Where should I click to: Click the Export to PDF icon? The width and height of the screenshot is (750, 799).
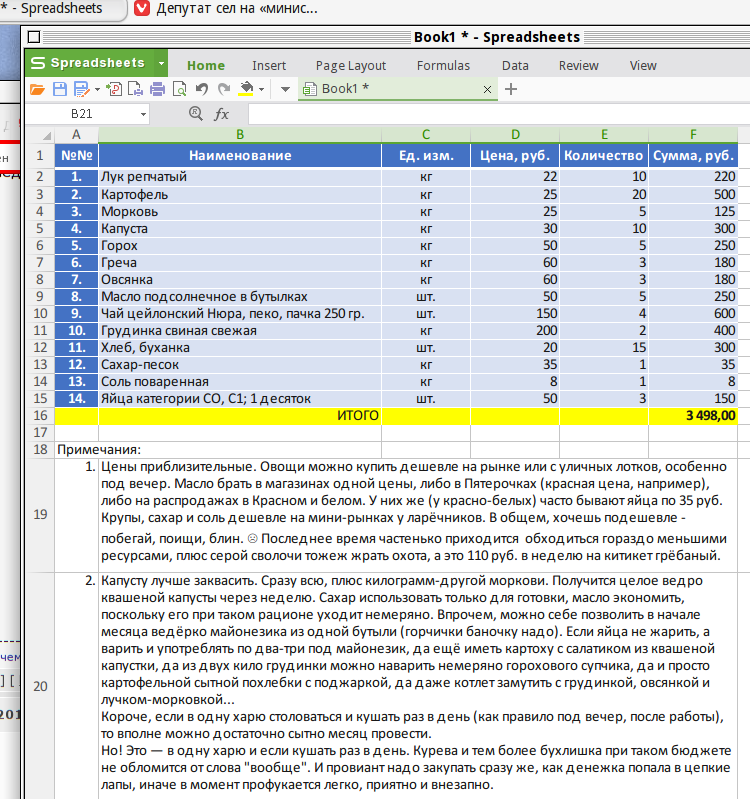click(114, 89)
